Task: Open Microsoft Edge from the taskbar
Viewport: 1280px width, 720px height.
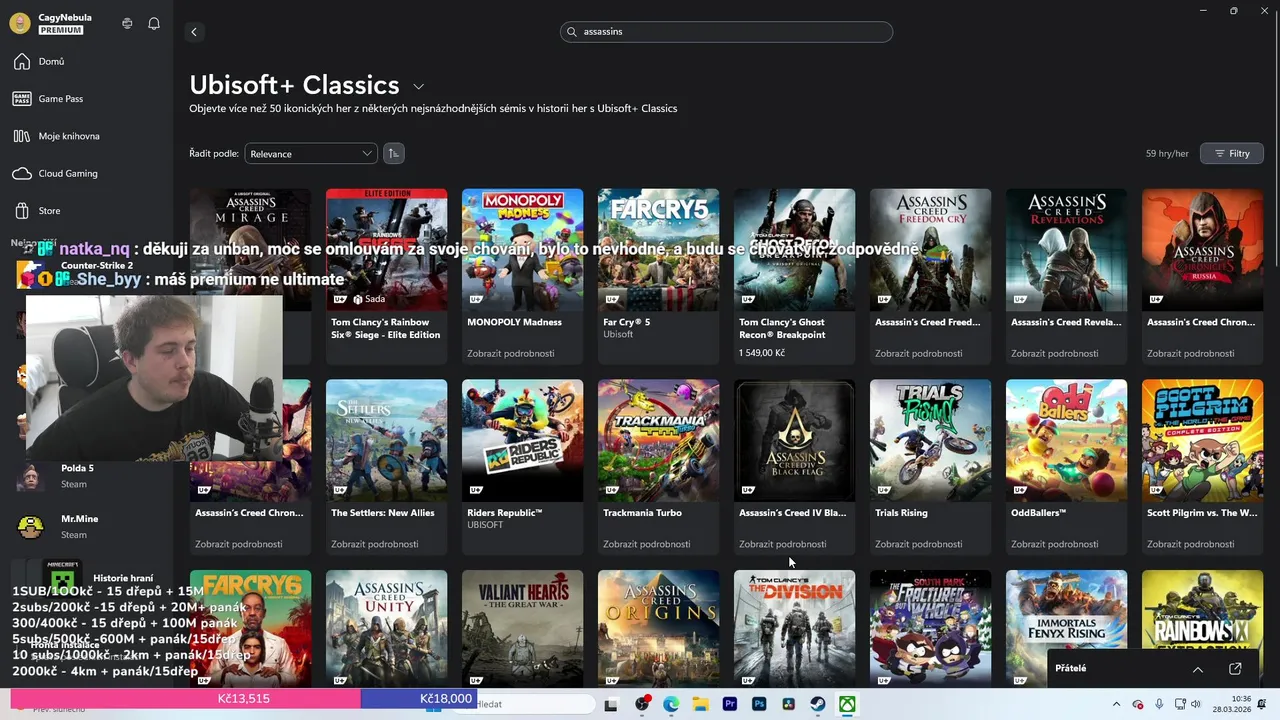Action: click(x=671, y=704)
